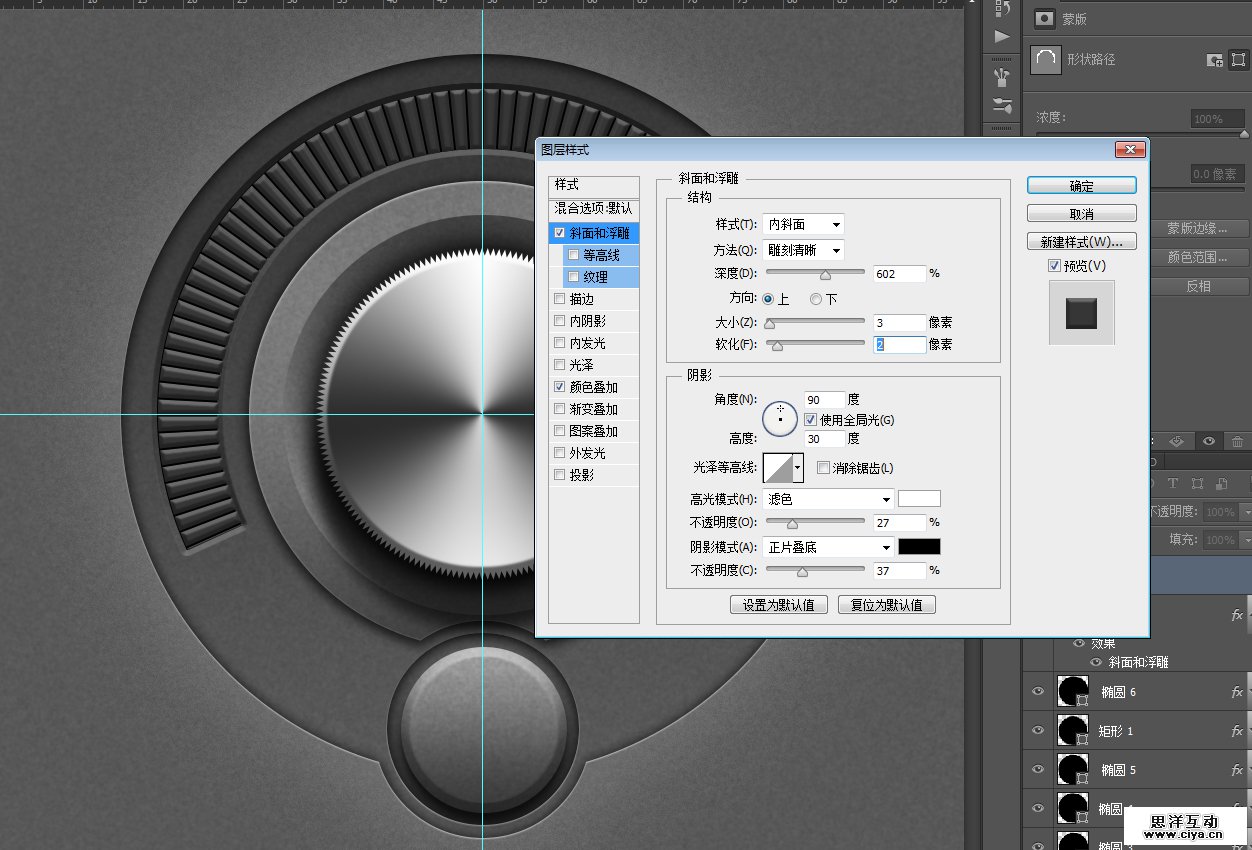Click the 确定 button

coord(1081,186)
